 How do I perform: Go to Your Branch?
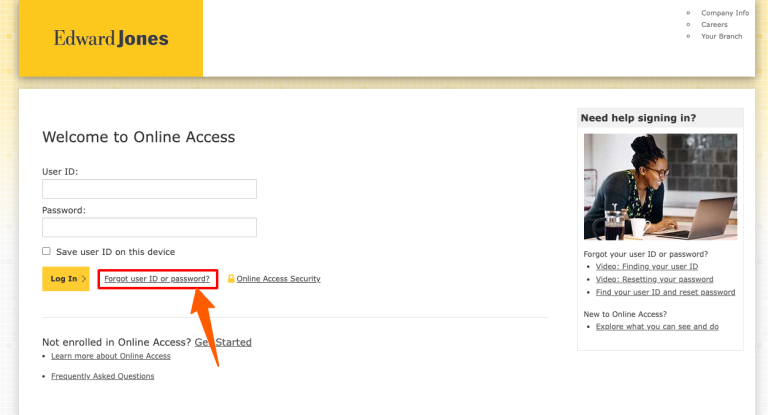[721, 36]
